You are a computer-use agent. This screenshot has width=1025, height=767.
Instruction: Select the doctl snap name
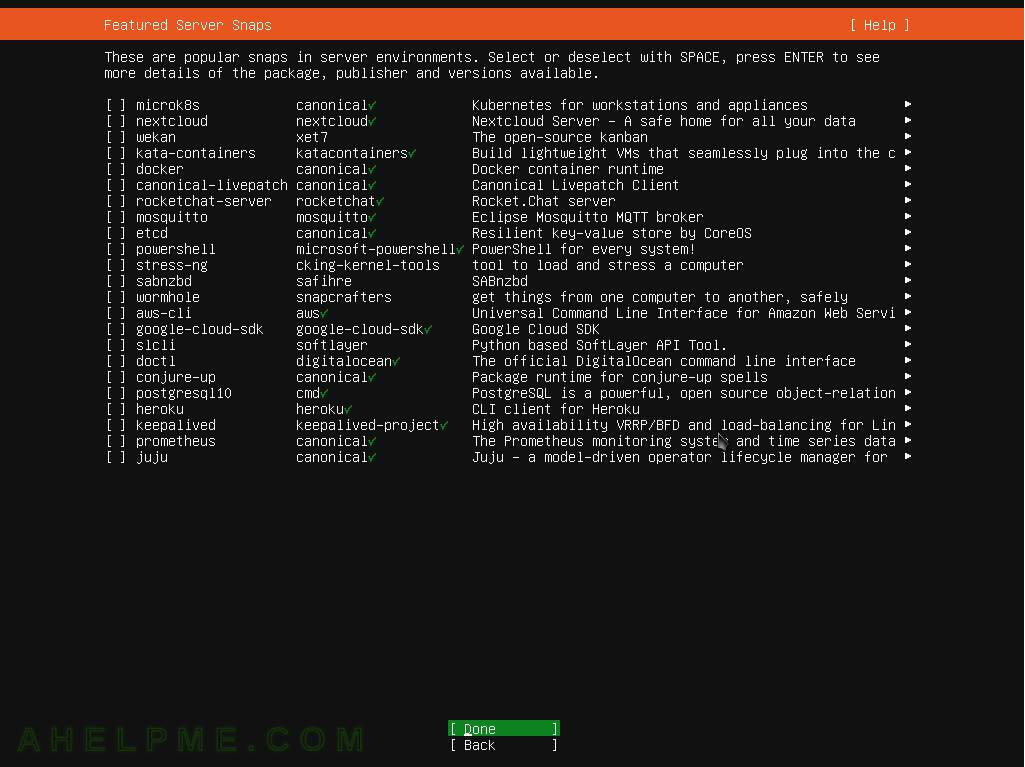point(156,362)
